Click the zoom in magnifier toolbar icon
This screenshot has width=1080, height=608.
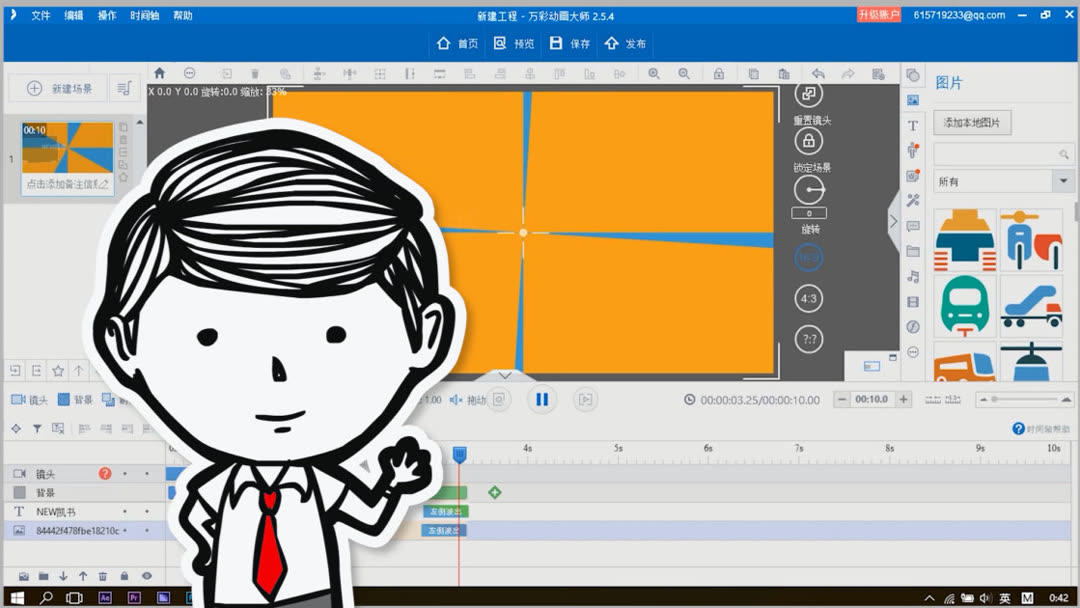tap(654, 74)
